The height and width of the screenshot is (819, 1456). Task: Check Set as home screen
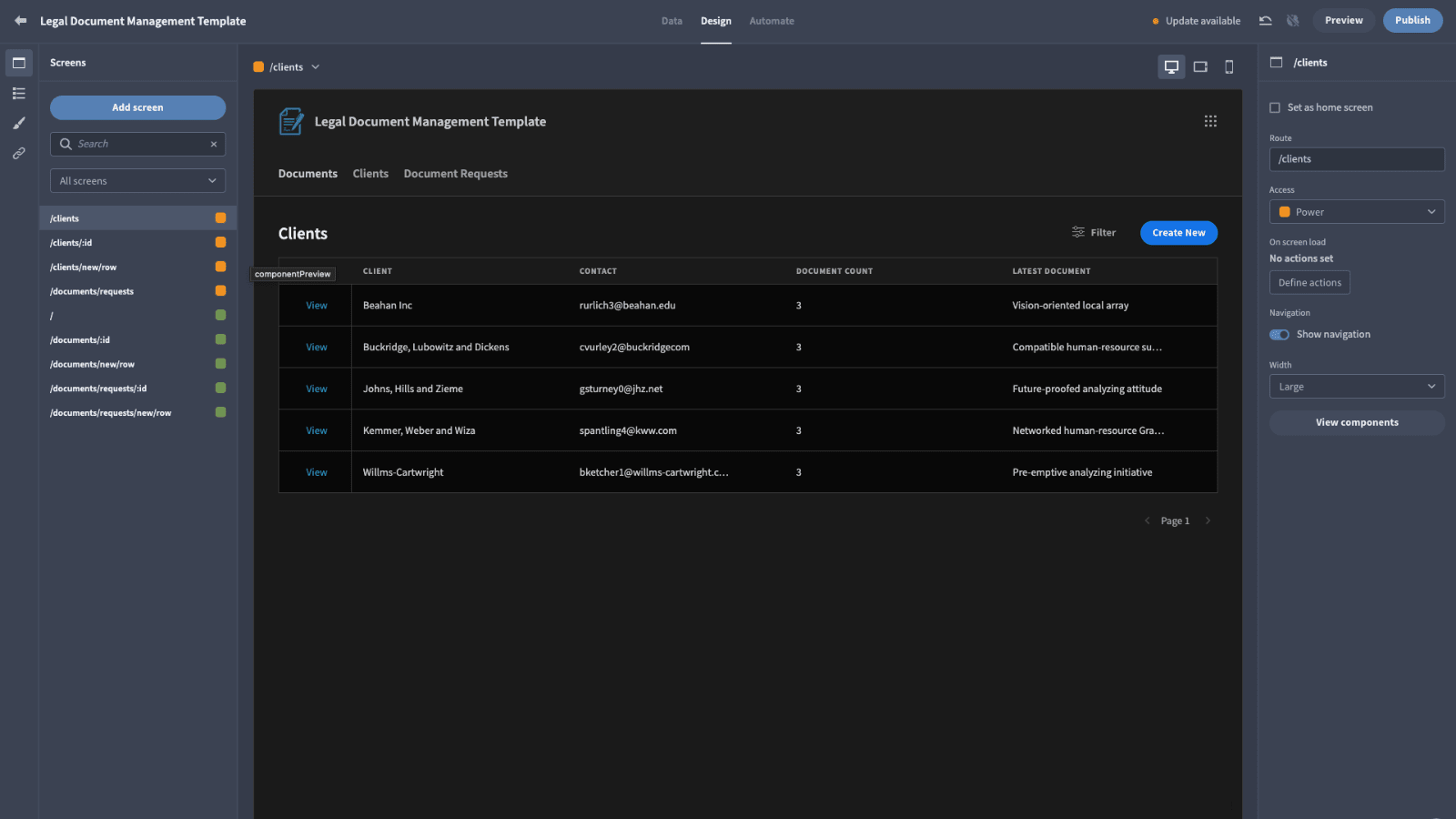pyautogui.click(x=1275, y=107)
